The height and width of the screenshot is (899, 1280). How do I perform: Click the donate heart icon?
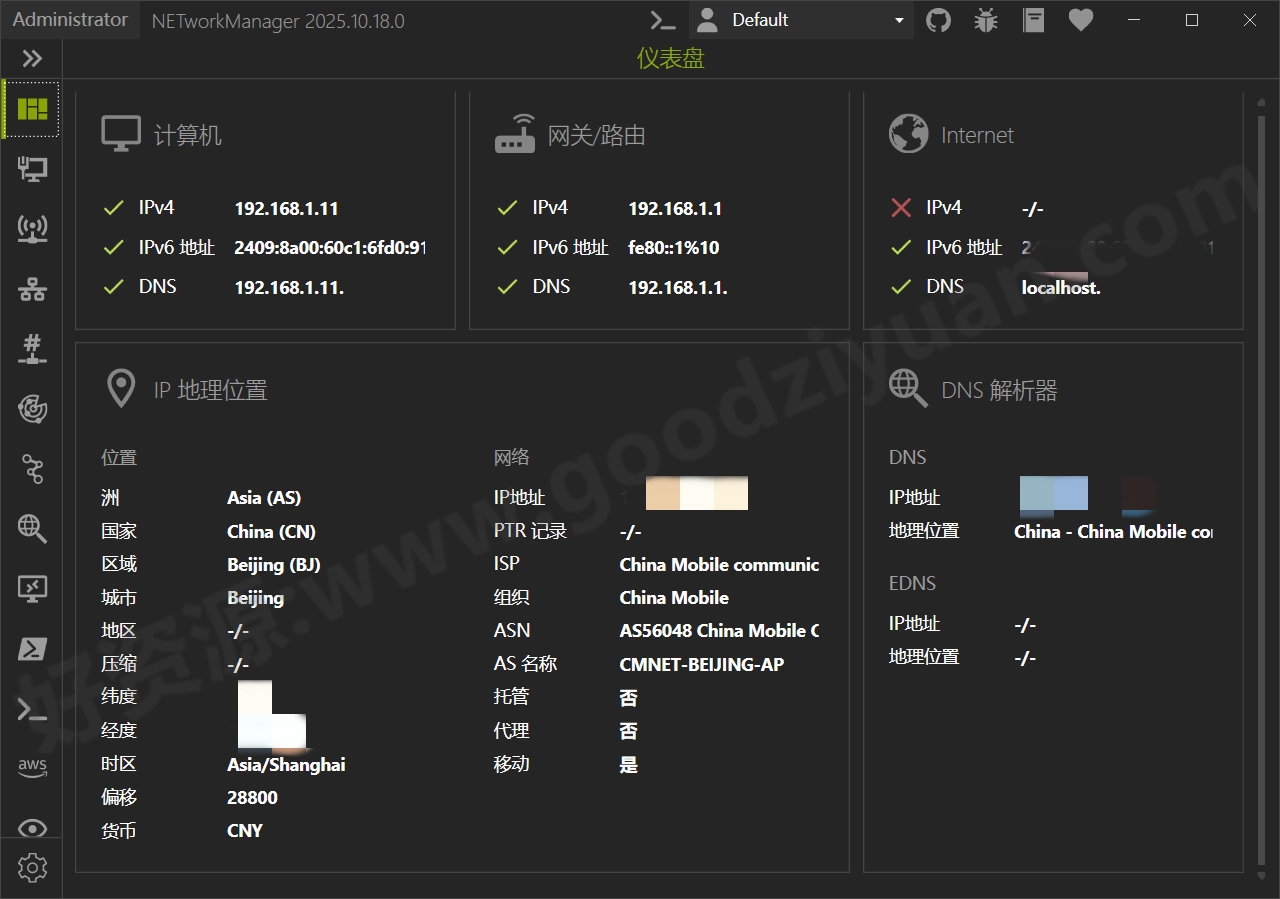point(1080,20)
